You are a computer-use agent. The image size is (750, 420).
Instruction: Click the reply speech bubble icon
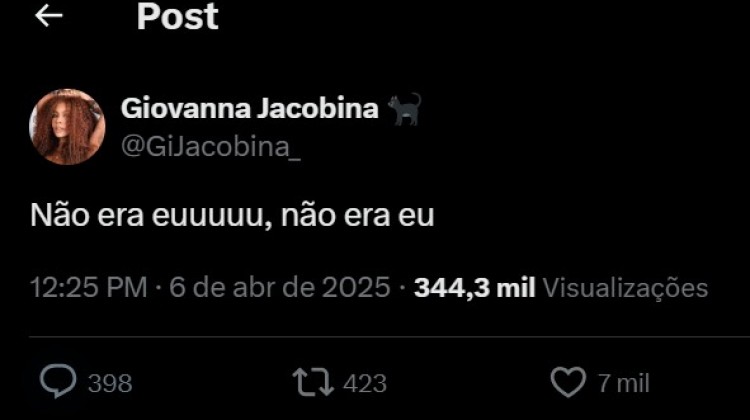pos(58,381)
